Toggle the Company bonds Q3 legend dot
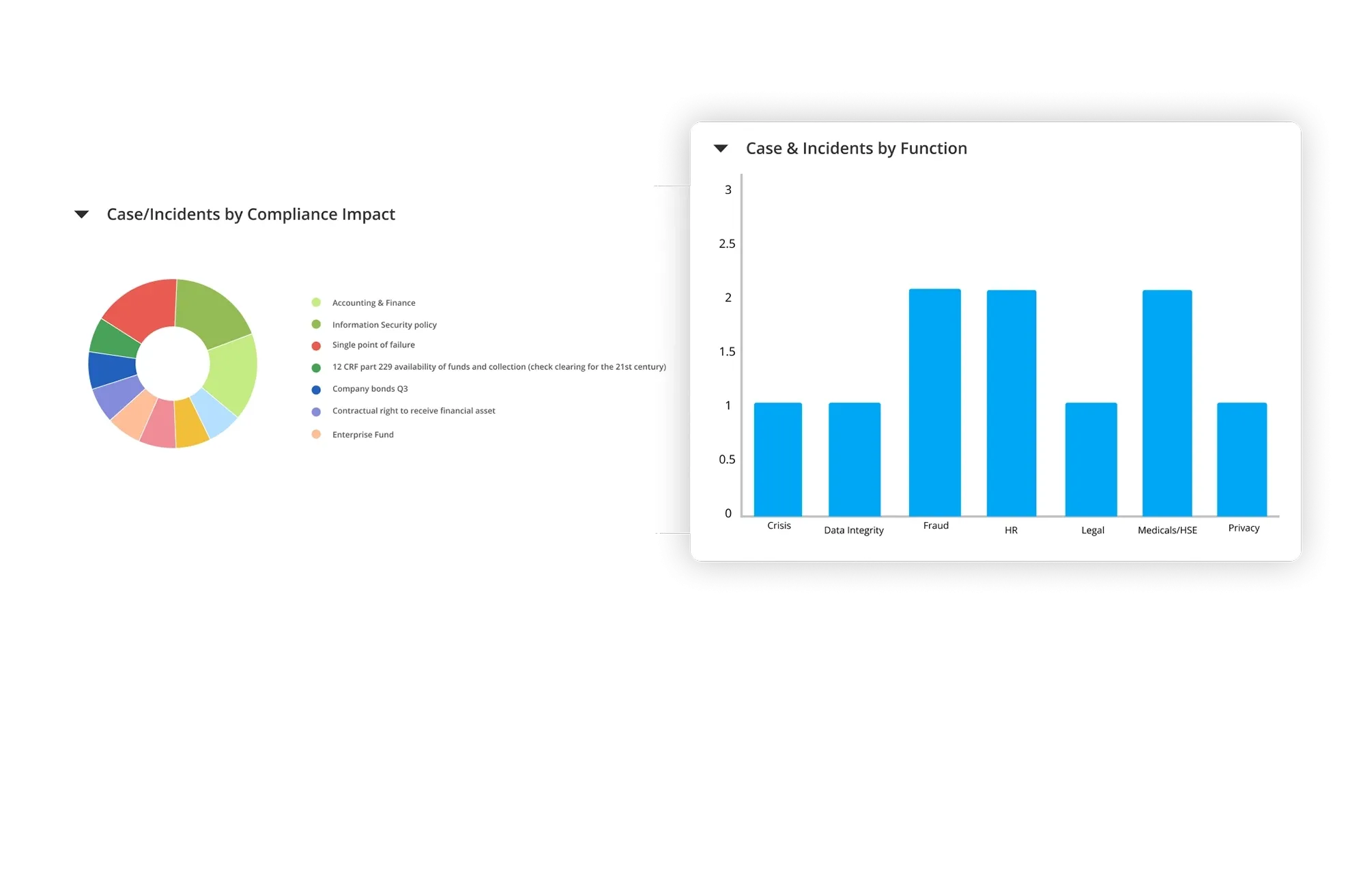This screenshot has width=1348, height=896. coord(316,390)
